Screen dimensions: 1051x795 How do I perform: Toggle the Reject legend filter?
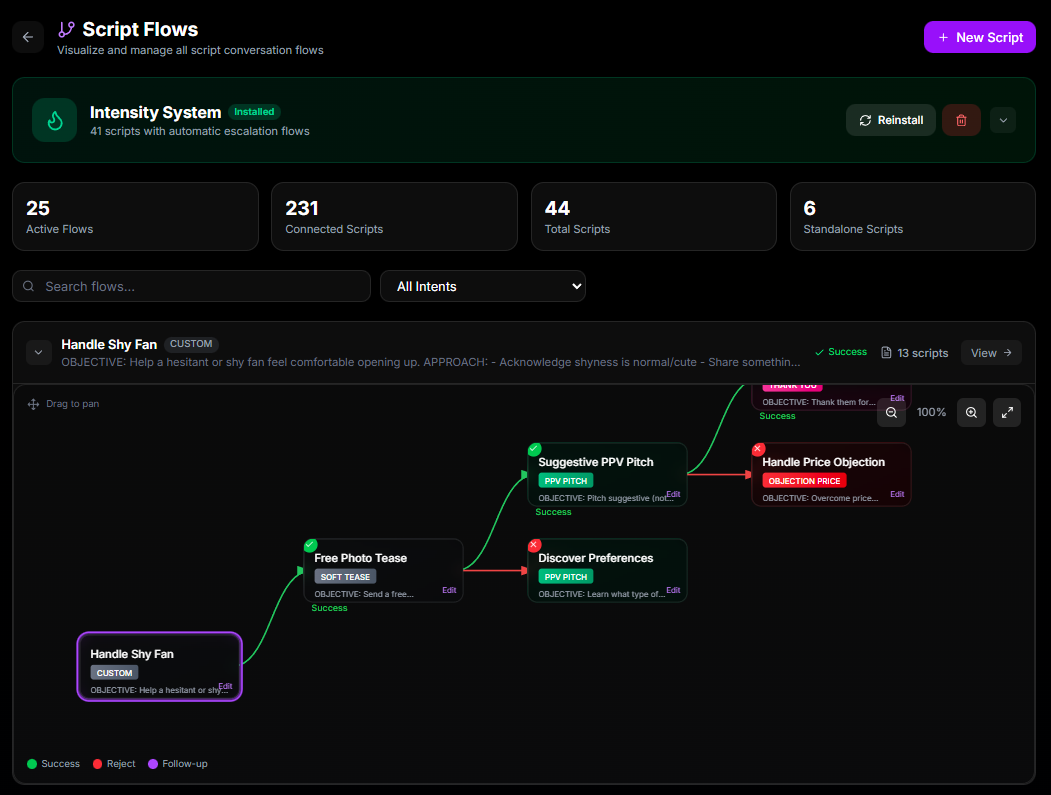[113, 763]
